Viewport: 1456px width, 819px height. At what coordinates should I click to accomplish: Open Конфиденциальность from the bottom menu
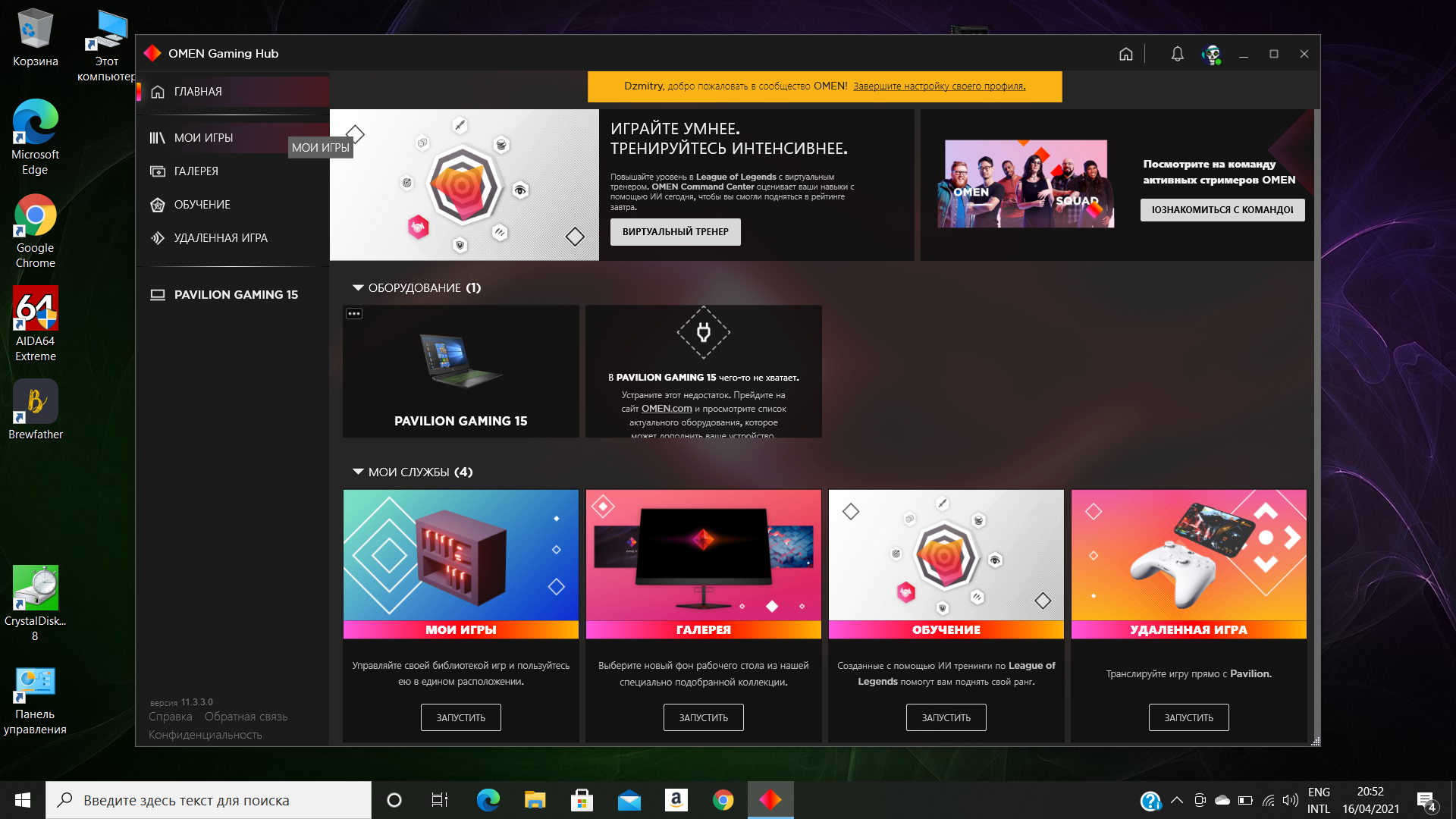tap(205, 734)
